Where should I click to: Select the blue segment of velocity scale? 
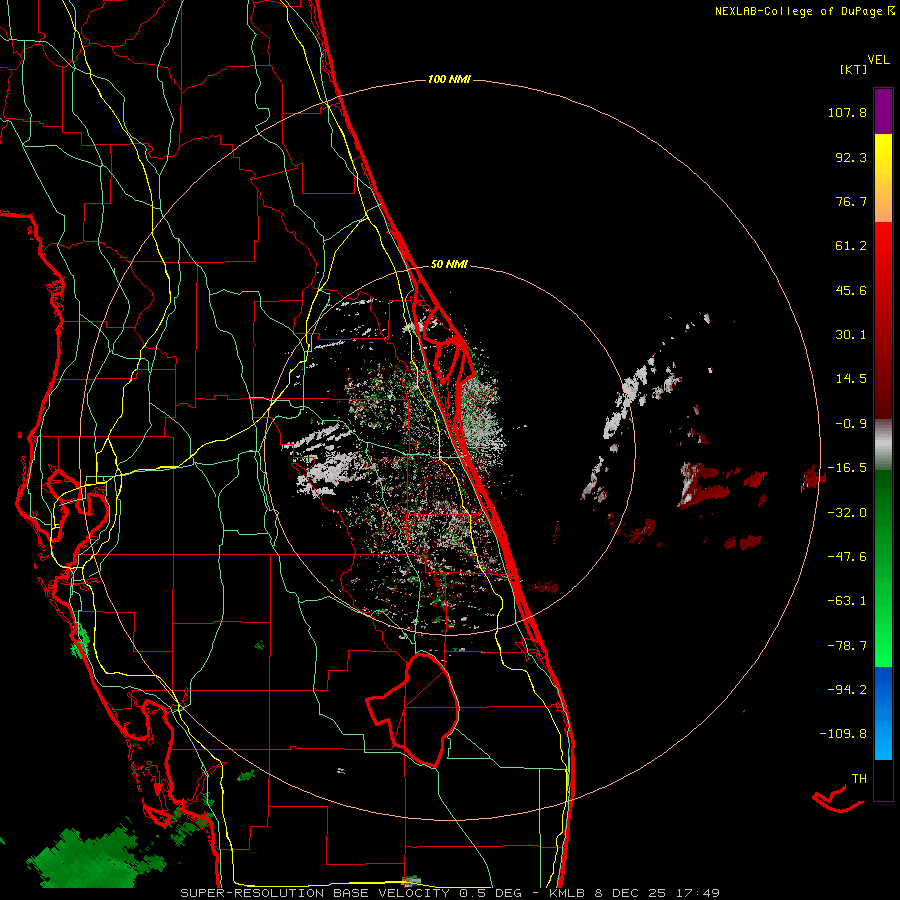(x=883, y=713)
